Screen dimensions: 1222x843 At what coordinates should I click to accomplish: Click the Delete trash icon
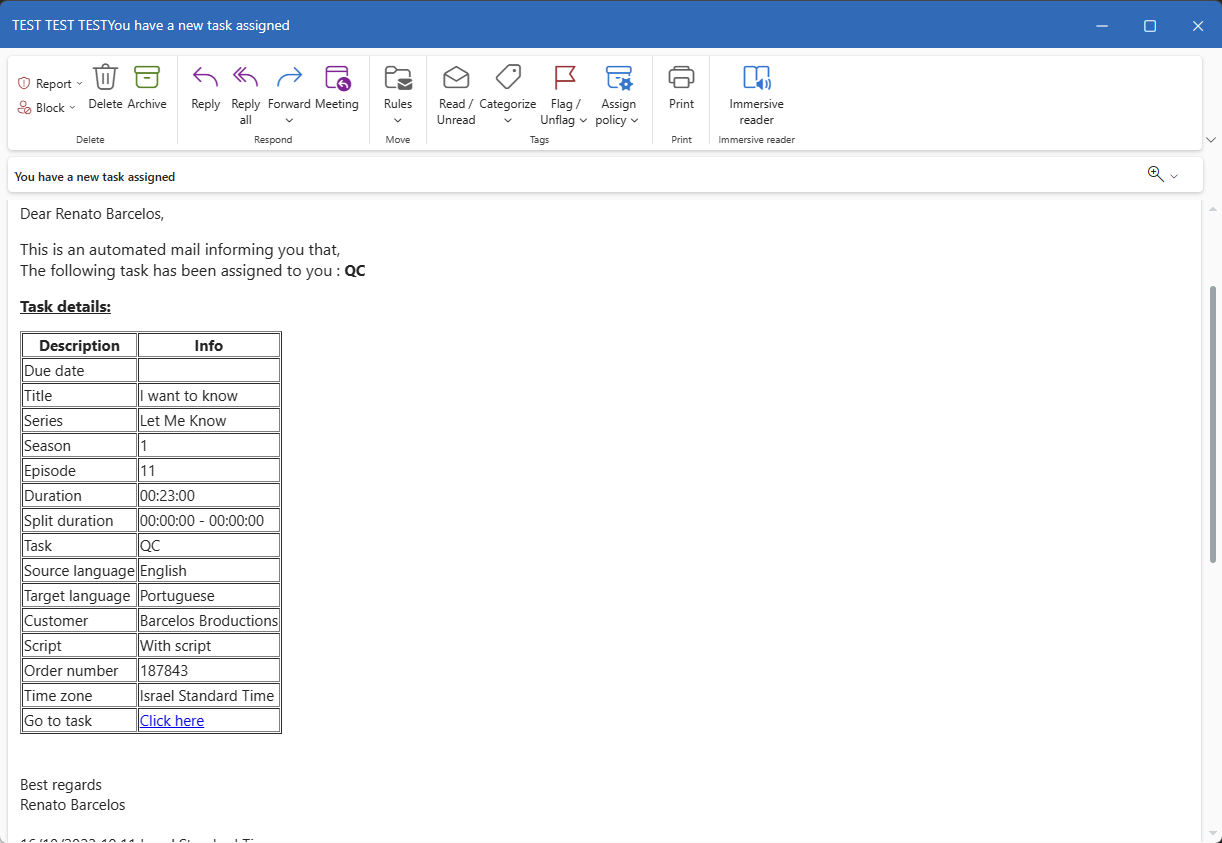point(105,78)
